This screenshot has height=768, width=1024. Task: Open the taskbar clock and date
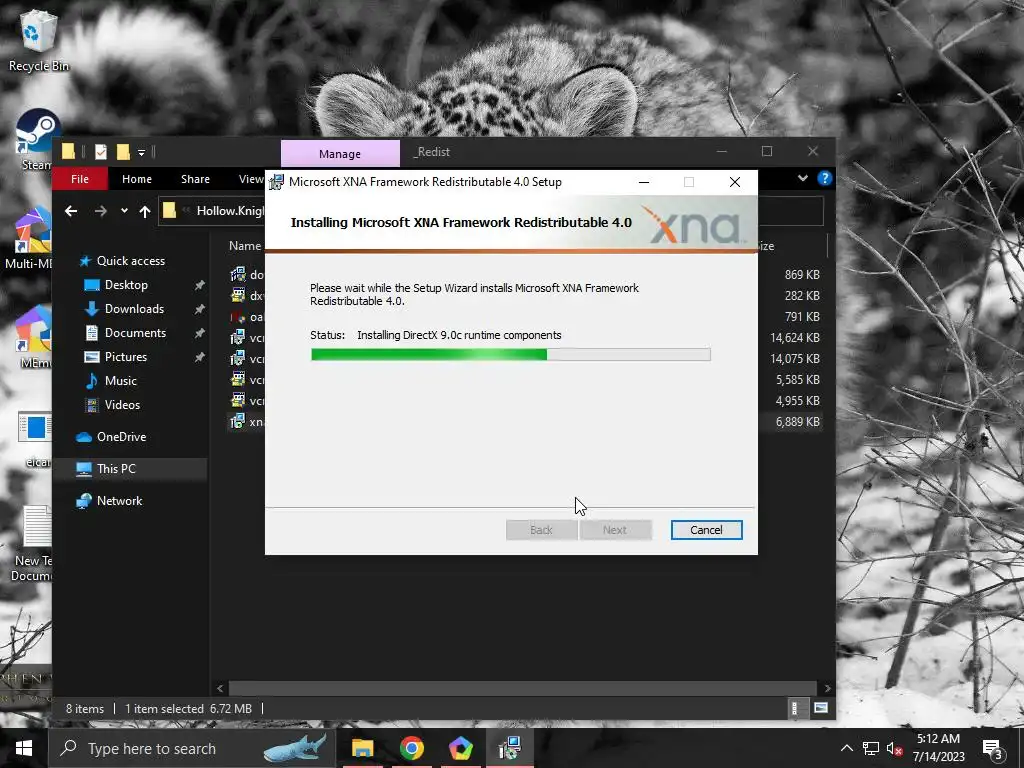pos(938,748)
